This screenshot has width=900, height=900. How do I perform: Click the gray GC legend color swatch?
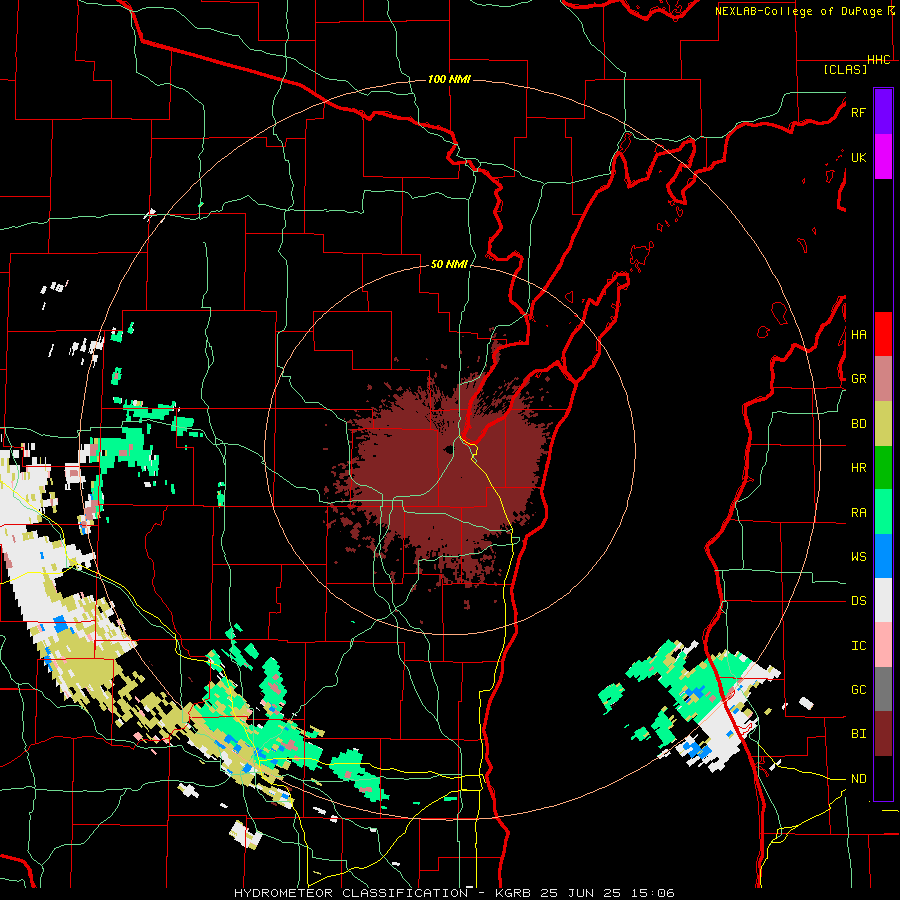coord(883,689)
